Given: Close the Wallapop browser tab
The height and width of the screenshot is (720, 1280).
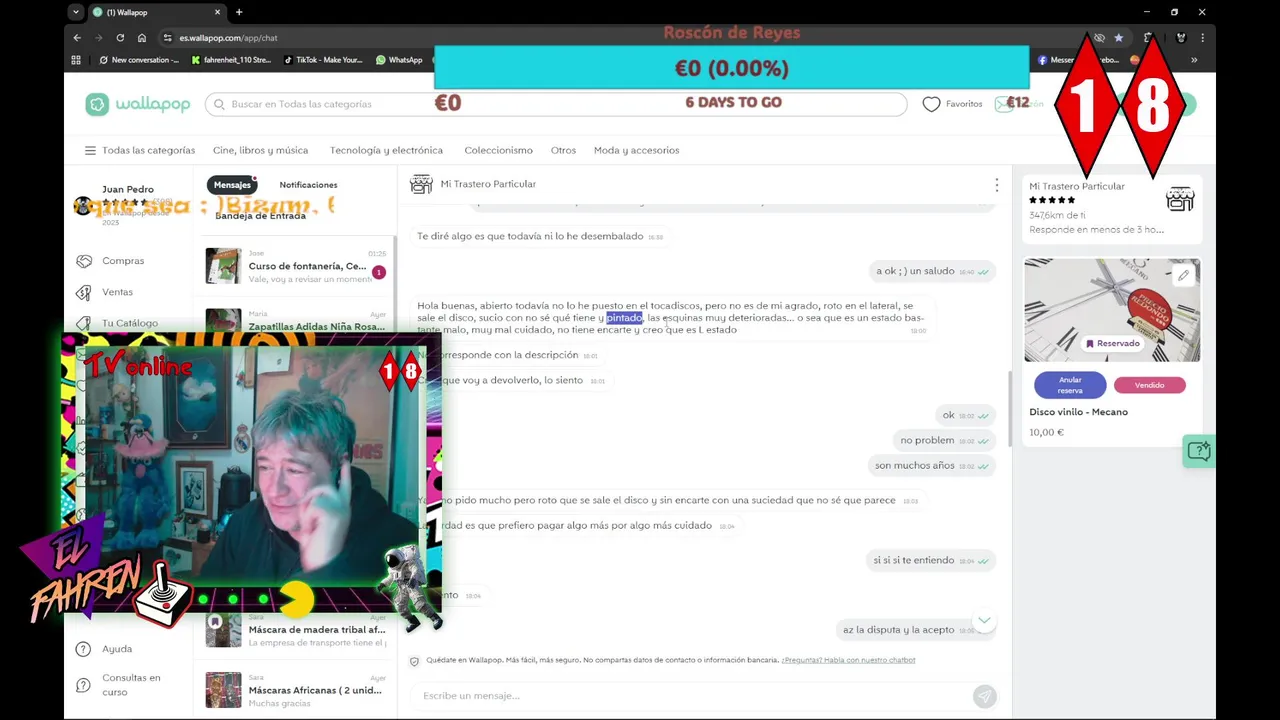Looking at the screenshot, I should pos(218,12).
